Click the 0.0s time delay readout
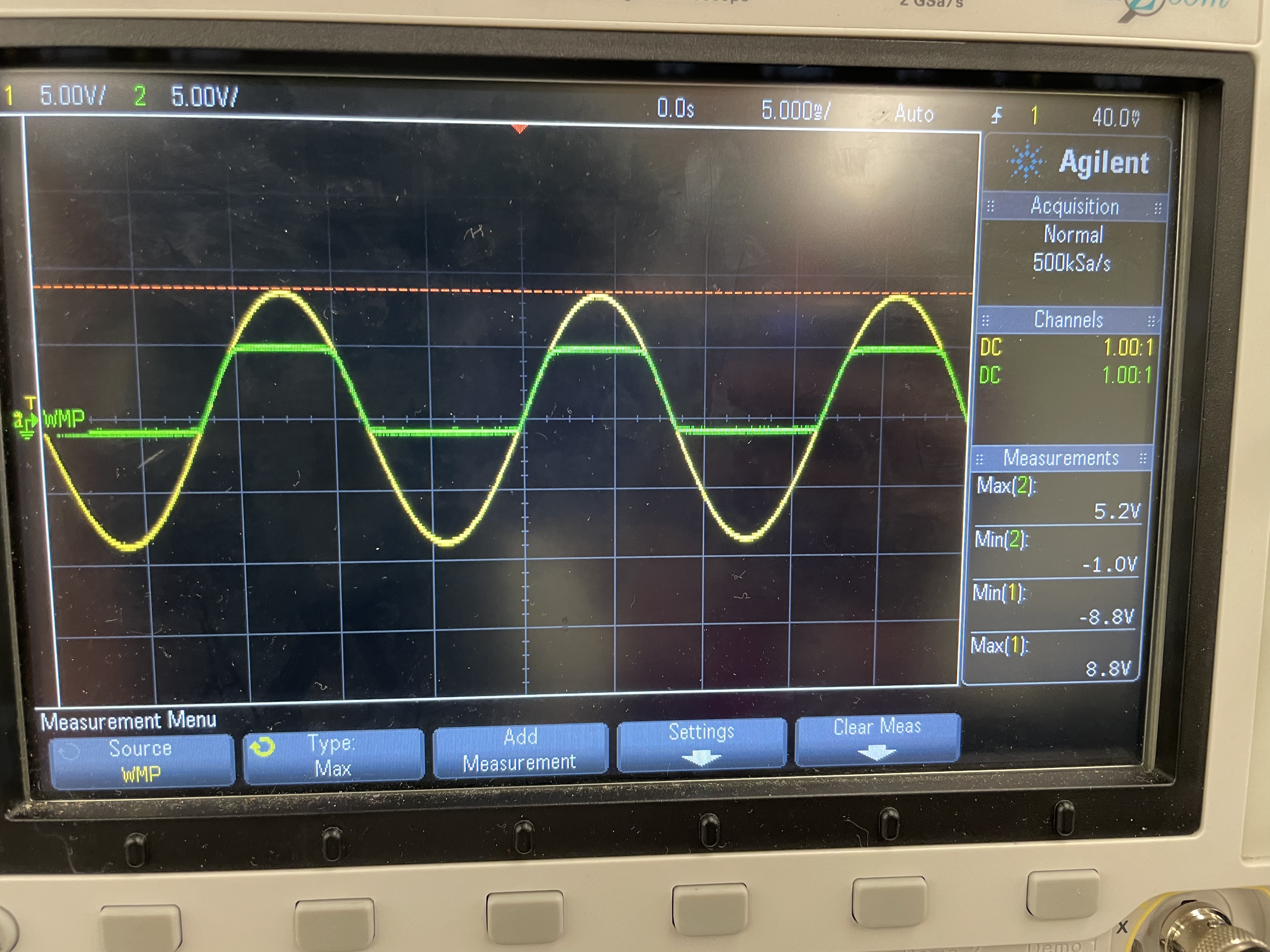This screenshot has height=952, width=1270. 676,109
